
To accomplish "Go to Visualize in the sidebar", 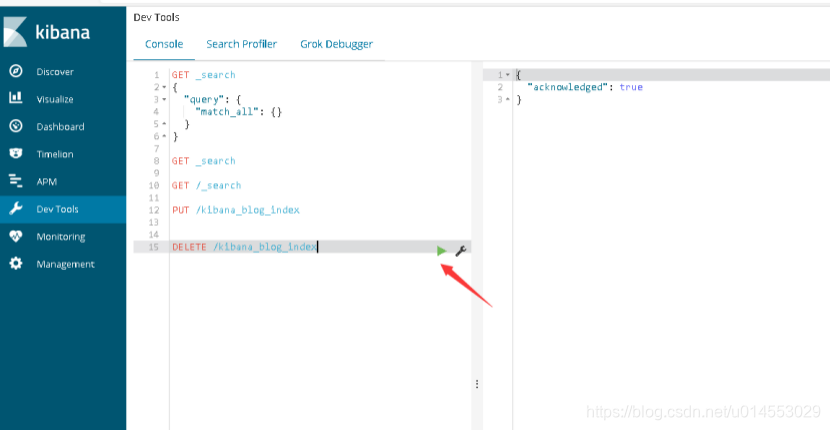I will click(55, 99).
